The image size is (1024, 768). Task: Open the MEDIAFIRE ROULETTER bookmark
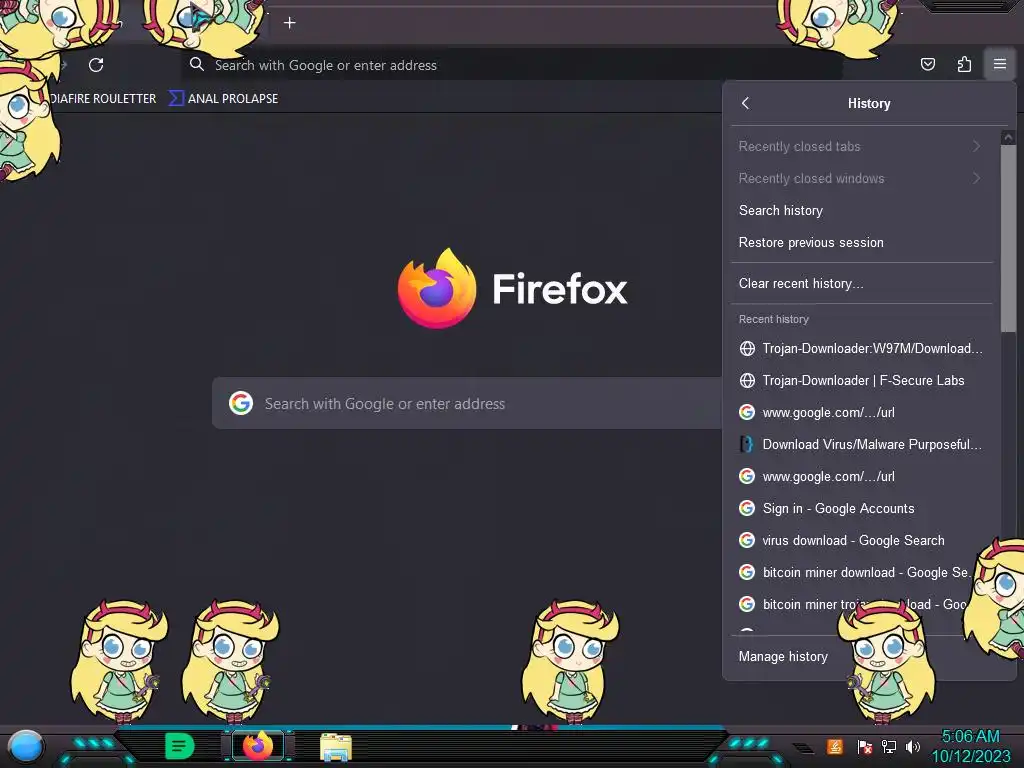coord(103,99)
